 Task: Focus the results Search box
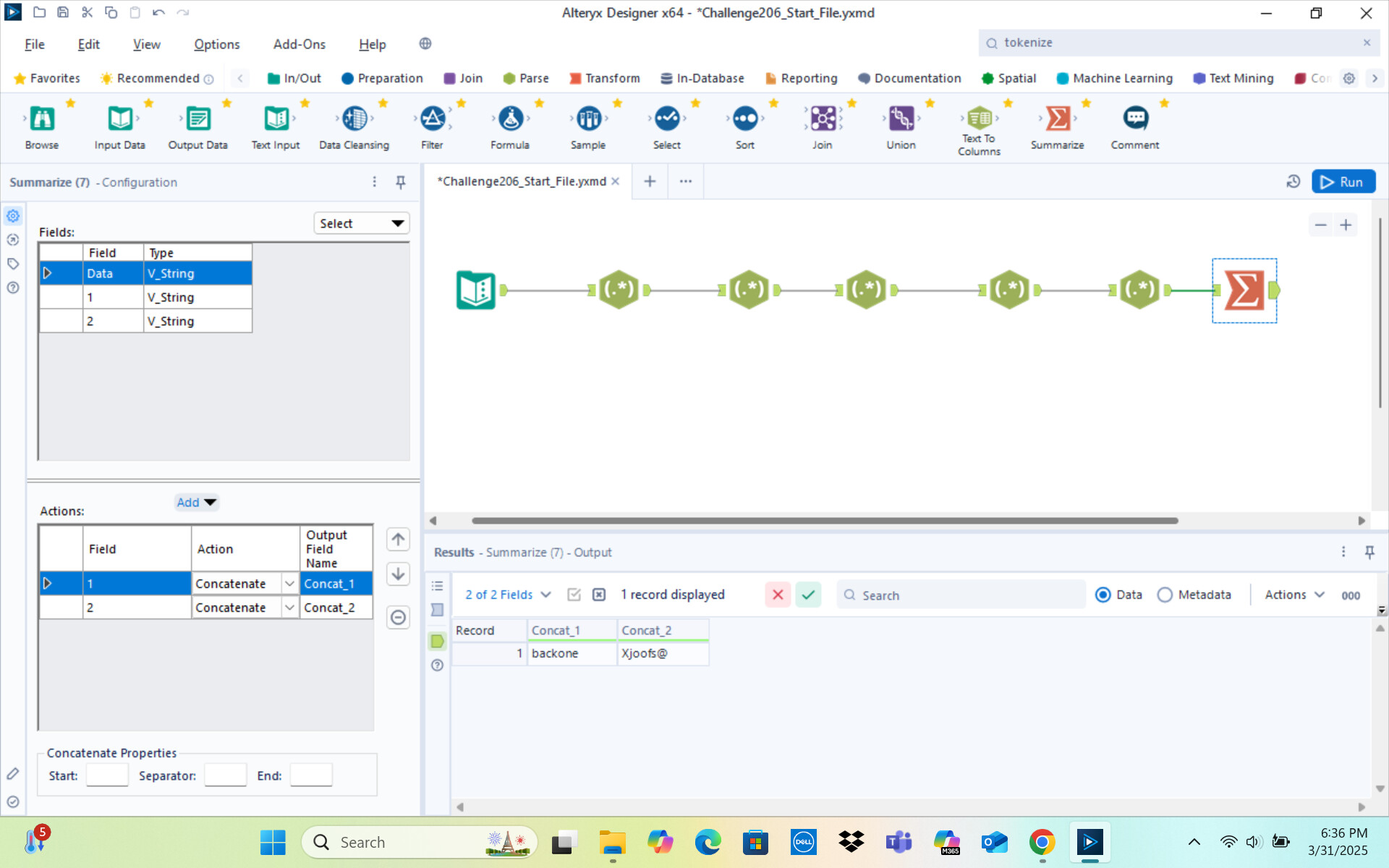pos(961,595)
